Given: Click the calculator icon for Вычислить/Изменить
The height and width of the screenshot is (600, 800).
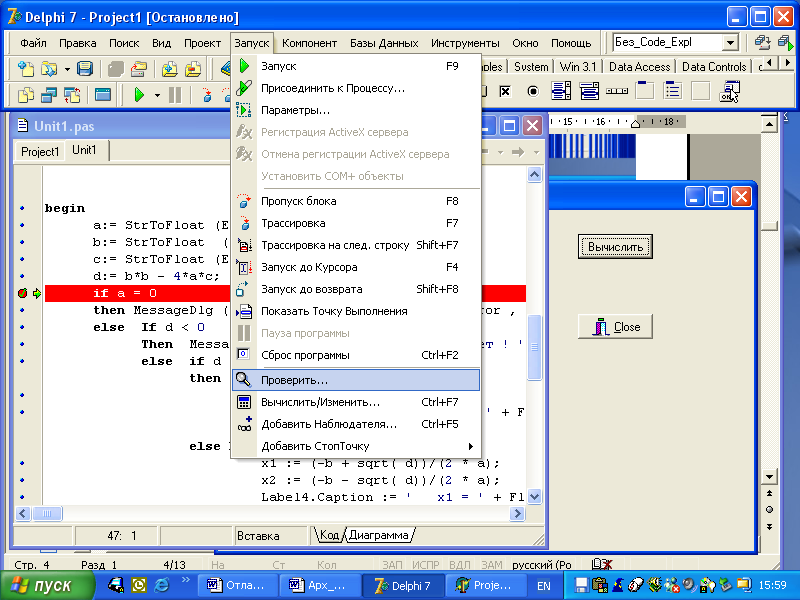Looking at the screenshot, I should (x=244, y=402).
